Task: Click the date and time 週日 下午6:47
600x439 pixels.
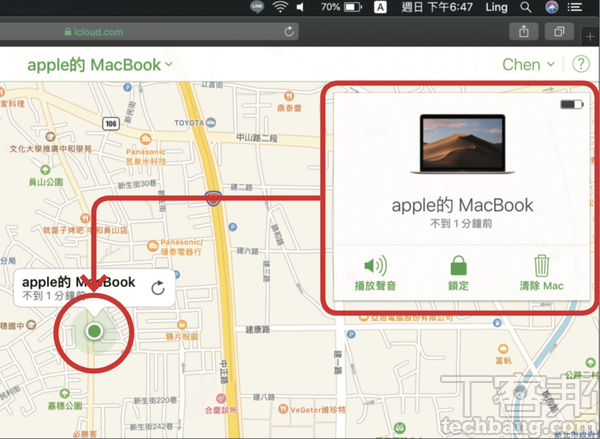Action: 437,7
